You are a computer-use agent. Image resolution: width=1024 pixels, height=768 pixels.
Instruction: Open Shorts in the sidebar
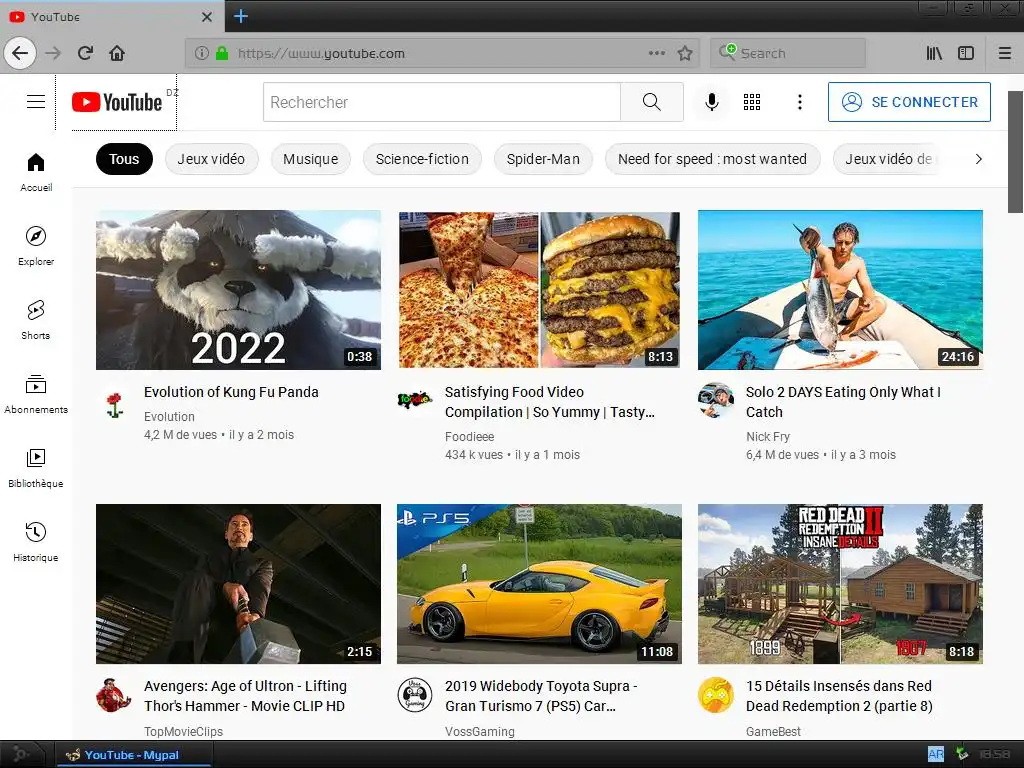(x=36, y=319)
